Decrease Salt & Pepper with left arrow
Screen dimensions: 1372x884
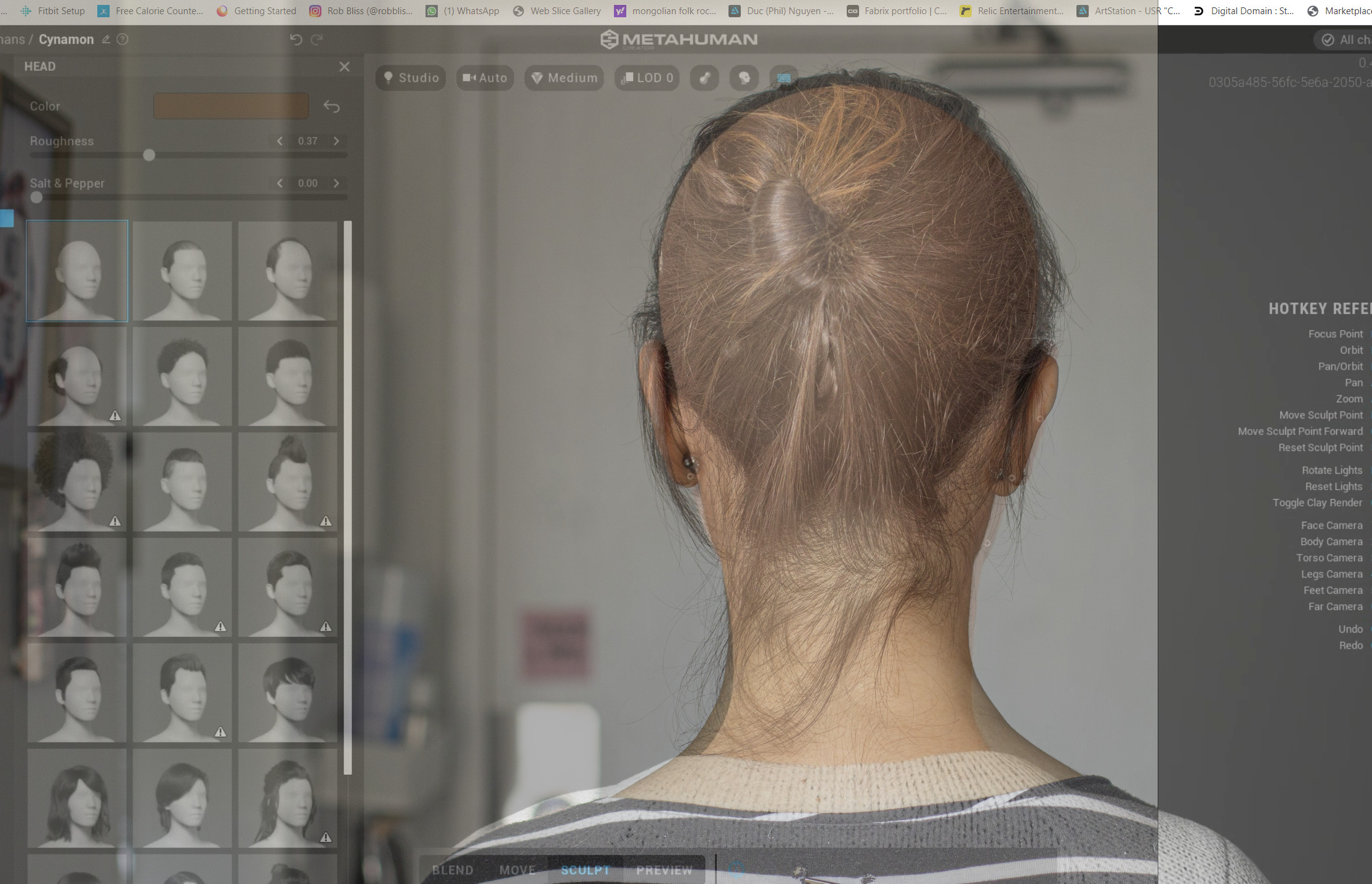point(280,183)
